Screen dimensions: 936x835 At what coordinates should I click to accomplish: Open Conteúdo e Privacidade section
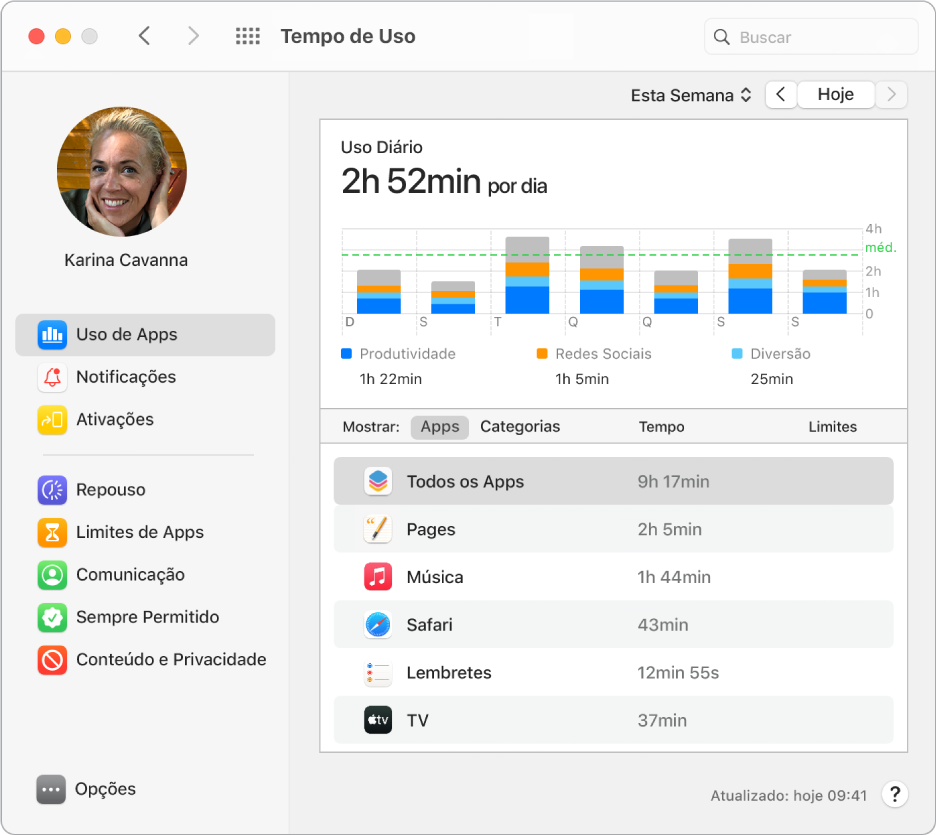pyautogui.click(x=52, y=659)
